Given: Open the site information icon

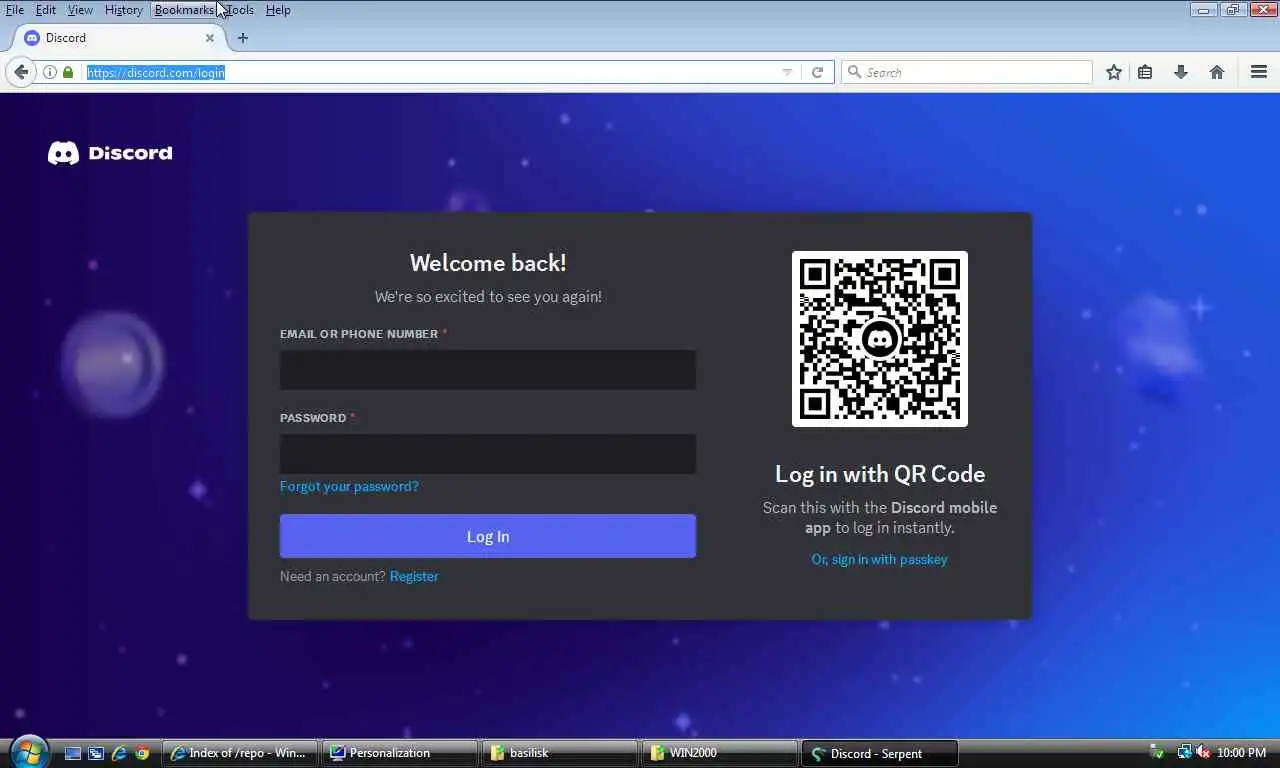Looking at the screenshot, I should pyautogui.click(x=50, y=72).
